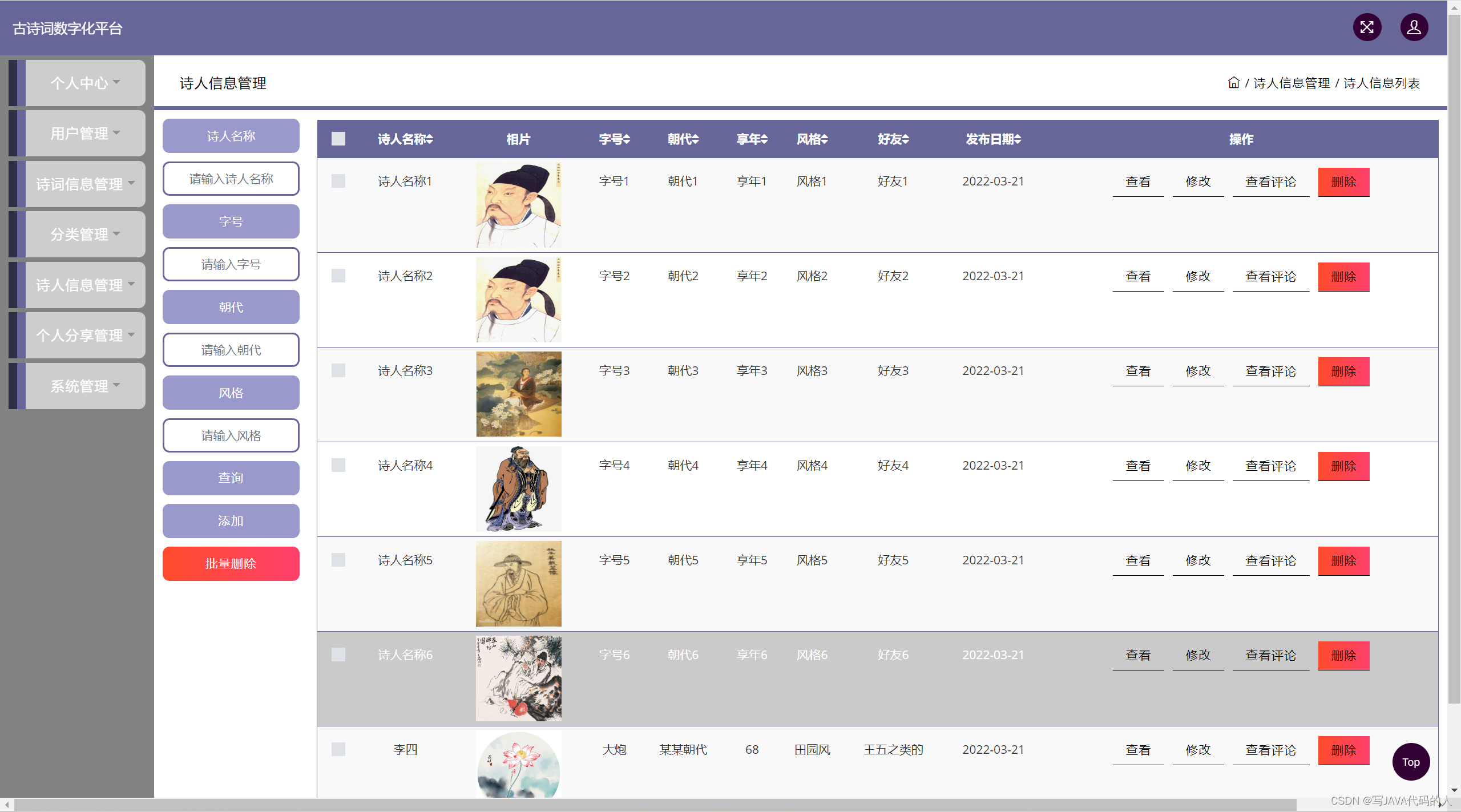Viewport: 1461px width, 812px height.
Task: Sort table by 诗人名称 column arrows
Action: click(430, 139)
